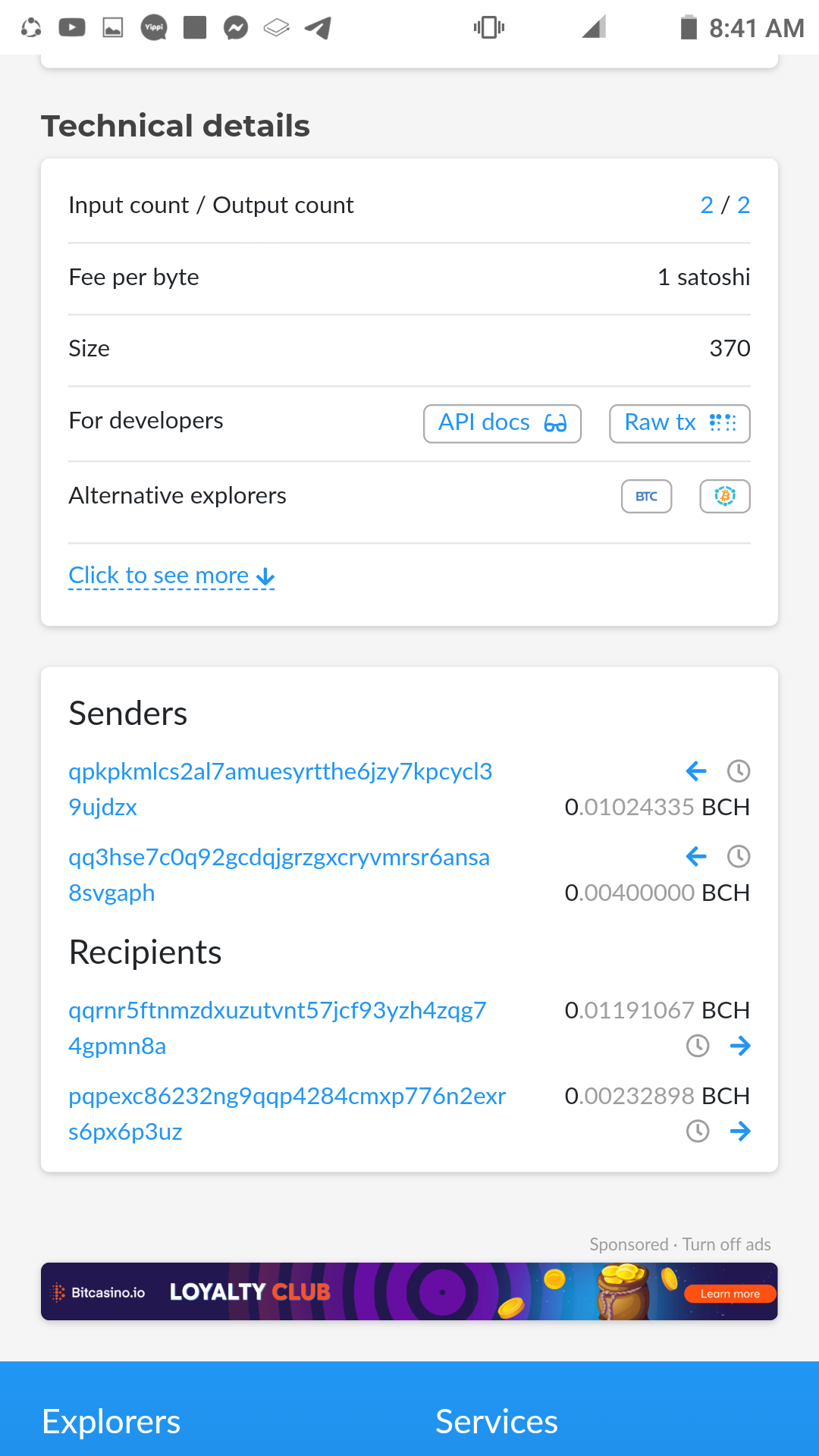Click clock icon for first sender

coord(739,772)
